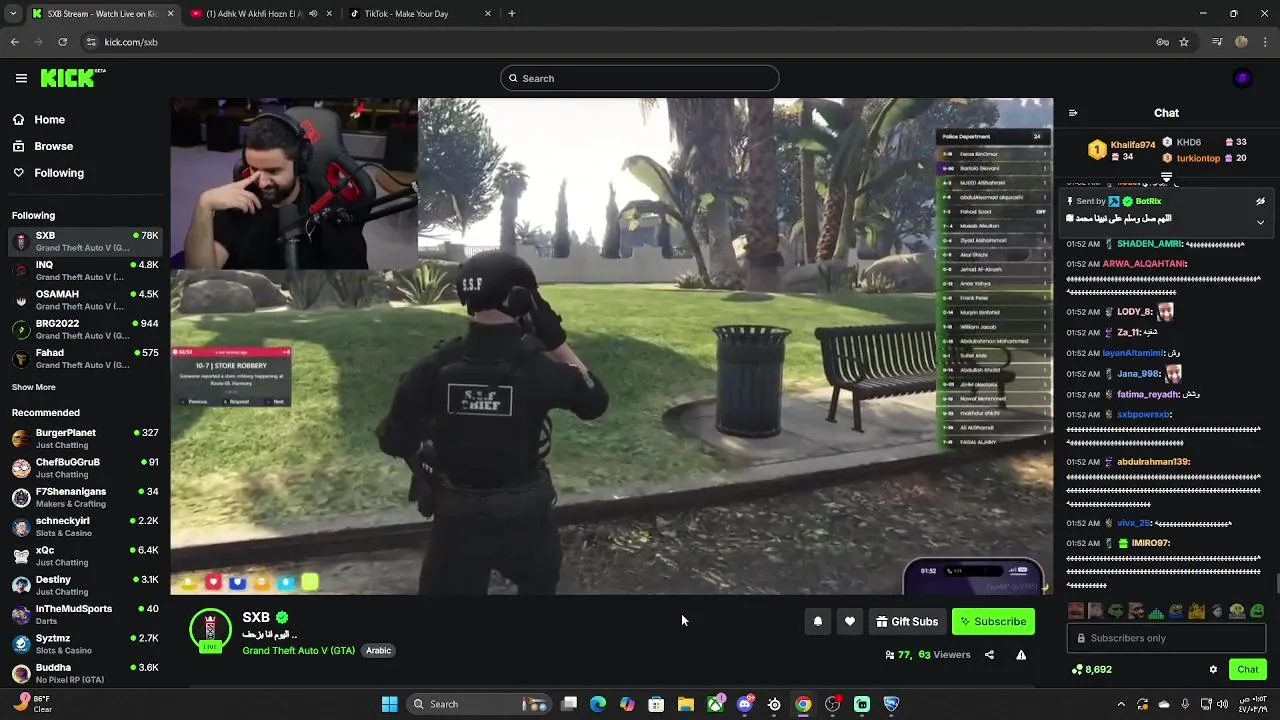Screen dimensions: 1280x720
Task: Open Destiny recommended channel
Action: (85, 585)
